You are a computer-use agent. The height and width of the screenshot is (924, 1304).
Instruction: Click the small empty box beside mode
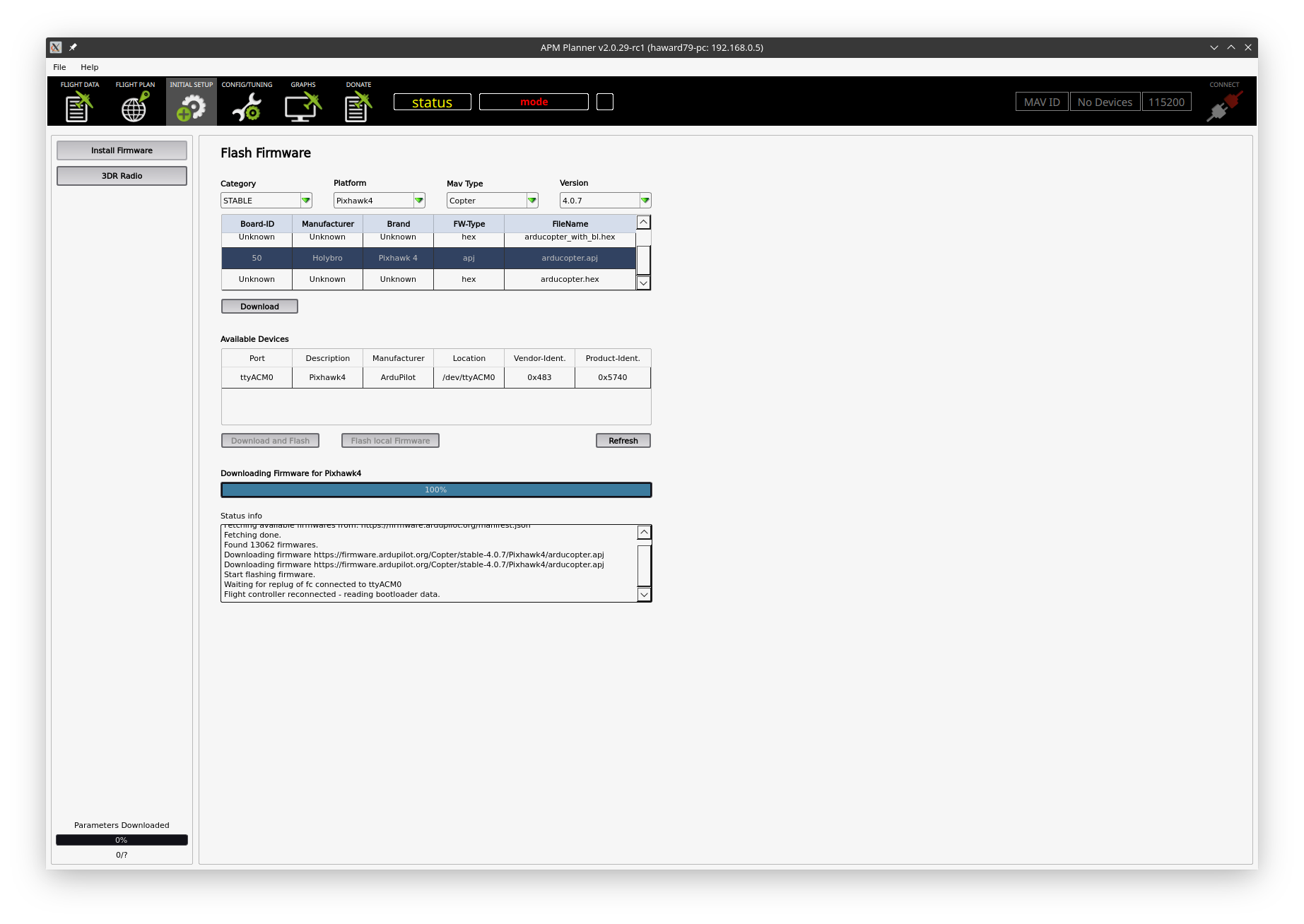[605, 102]
